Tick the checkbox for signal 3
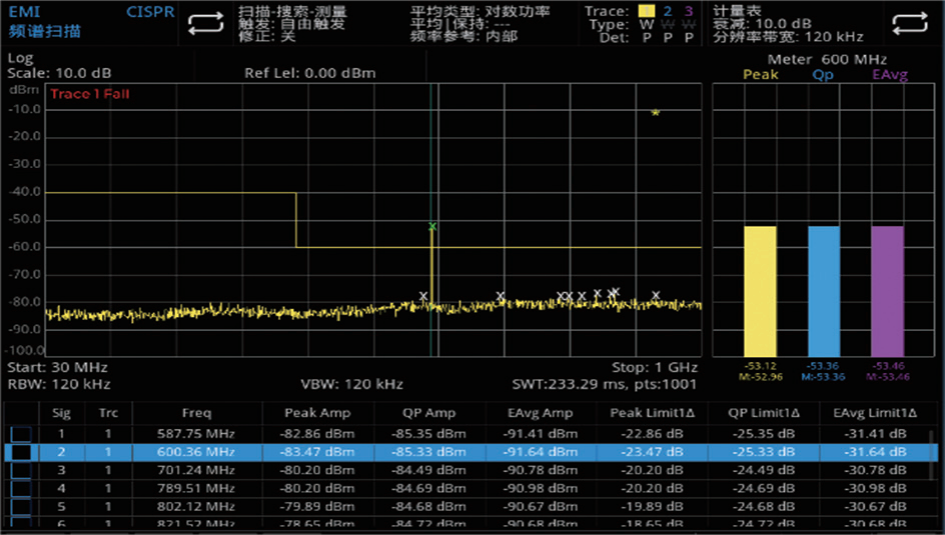Viewport: 945px width, 535px height. point(21,470)
